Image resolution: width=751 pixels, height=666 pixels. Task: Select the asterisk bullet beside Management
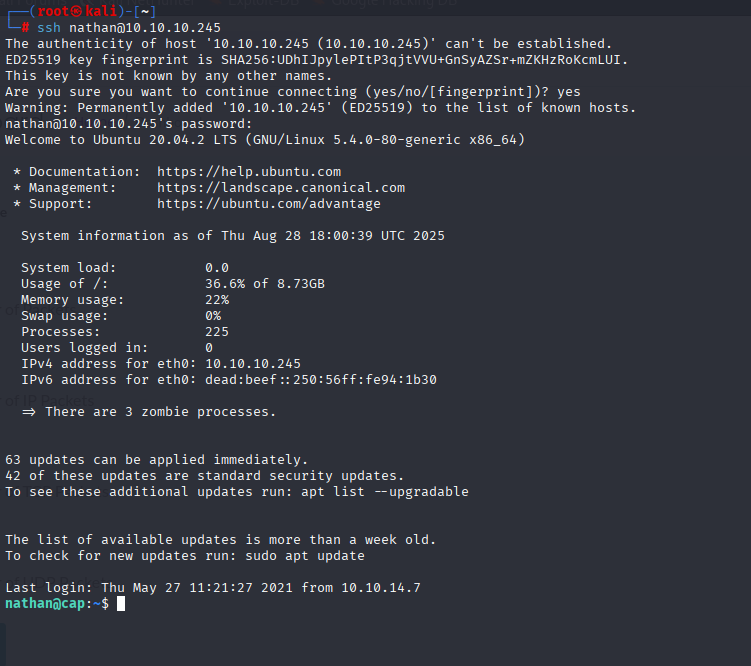pyautogui.click(x=17, y=188)
